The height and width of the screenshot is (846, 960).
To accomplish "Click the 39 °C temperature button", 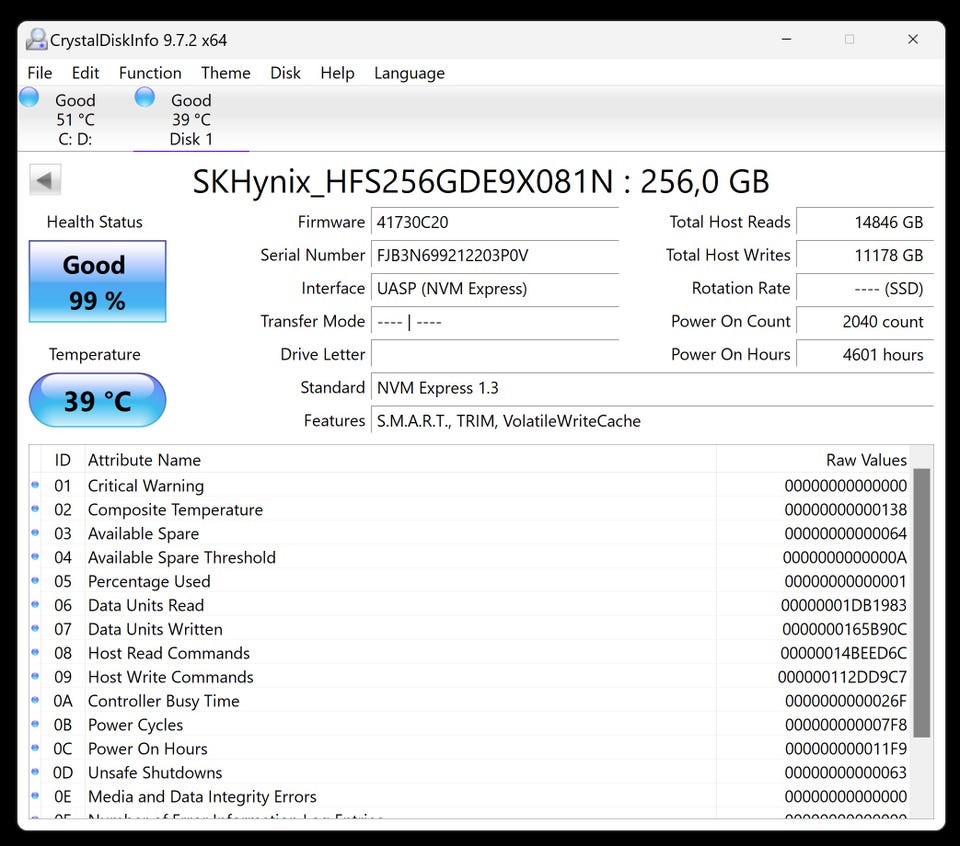I will (x=97, y=401).
